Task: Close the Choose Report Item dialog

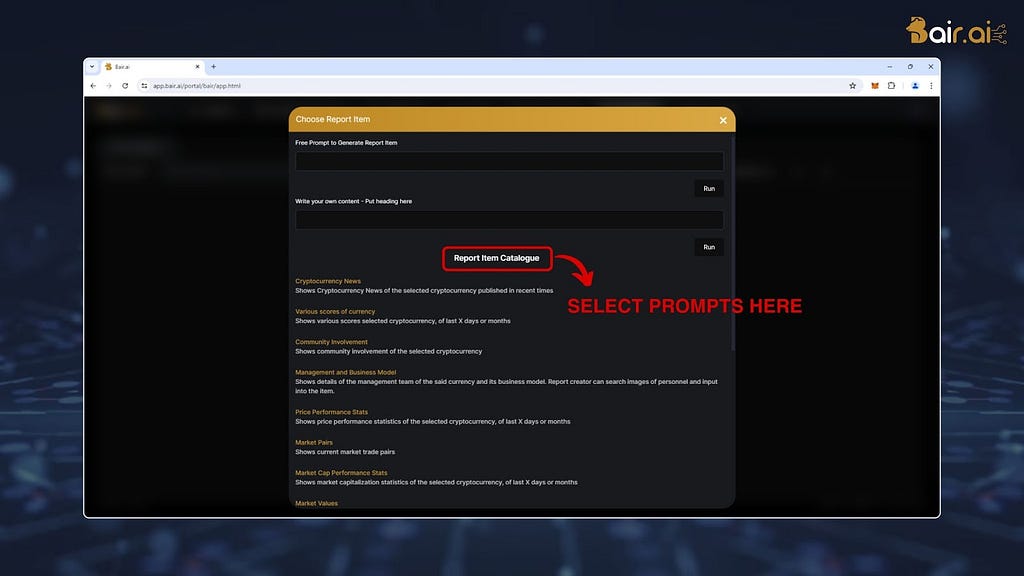Action: (723, 120)
